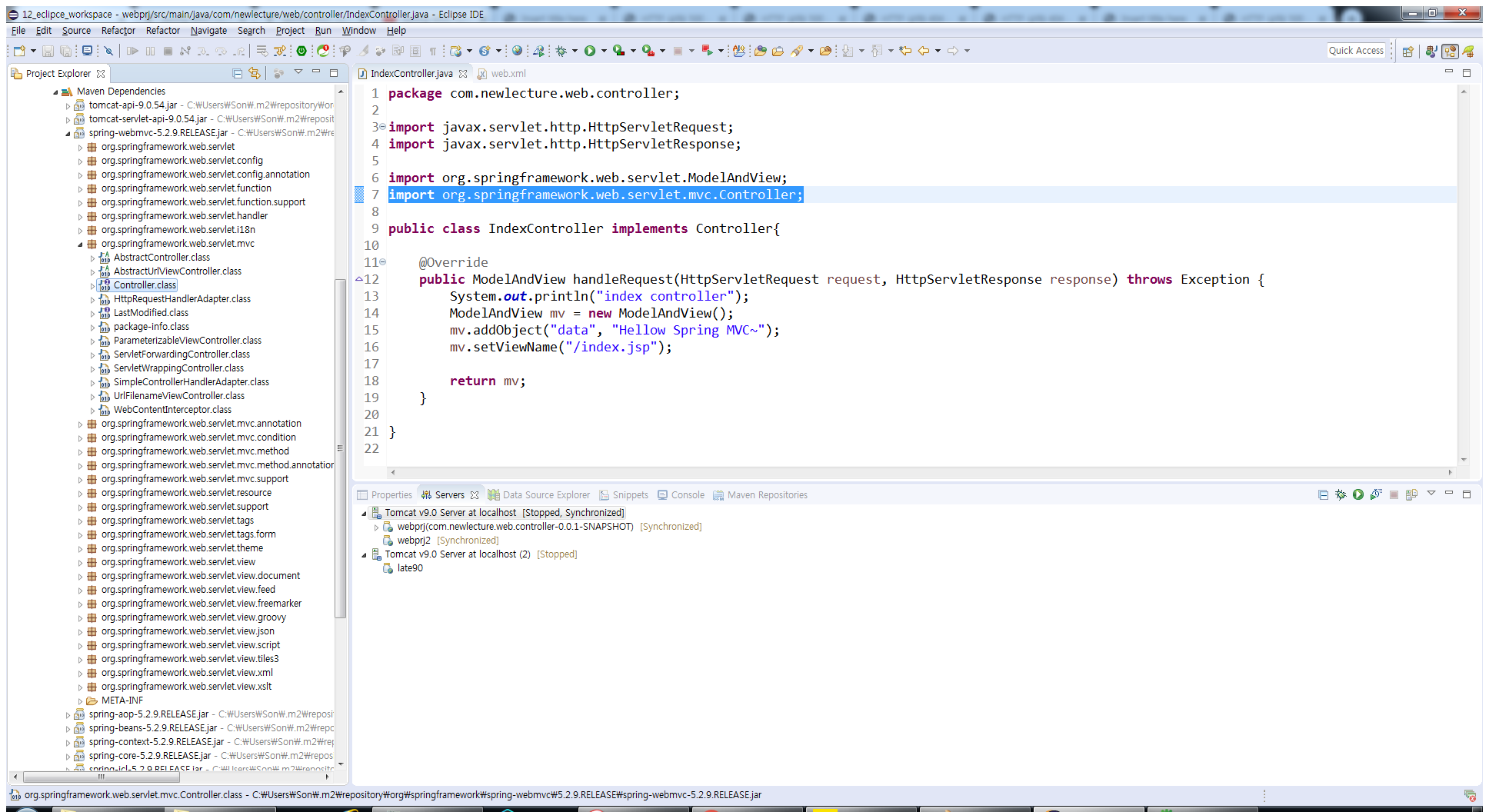This screenshot has width=1489, height=812.
Task: Click the Run Last Tool coverage icon
Action: 618,51
